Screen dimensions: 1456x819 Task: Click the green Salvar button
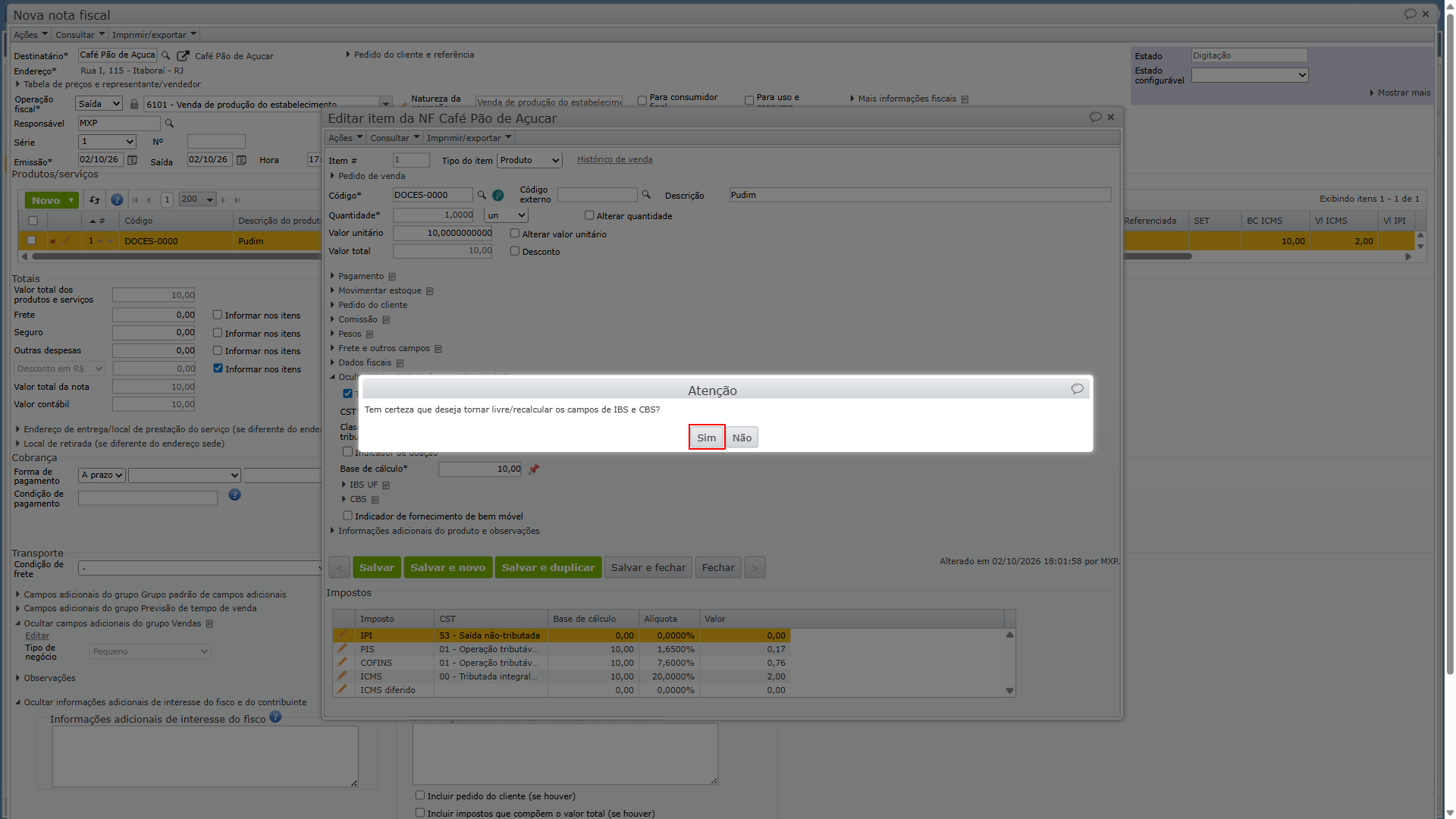[377, 567]
